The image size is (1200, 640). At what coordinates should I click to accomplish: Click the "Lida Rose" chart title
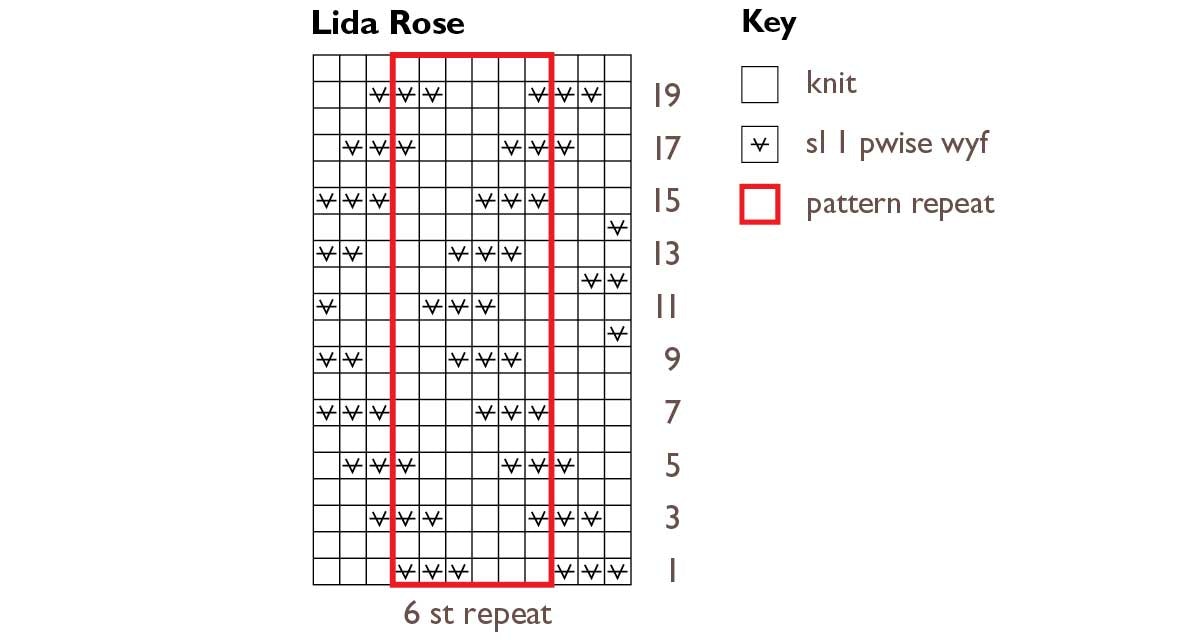[x=388, y=23]
